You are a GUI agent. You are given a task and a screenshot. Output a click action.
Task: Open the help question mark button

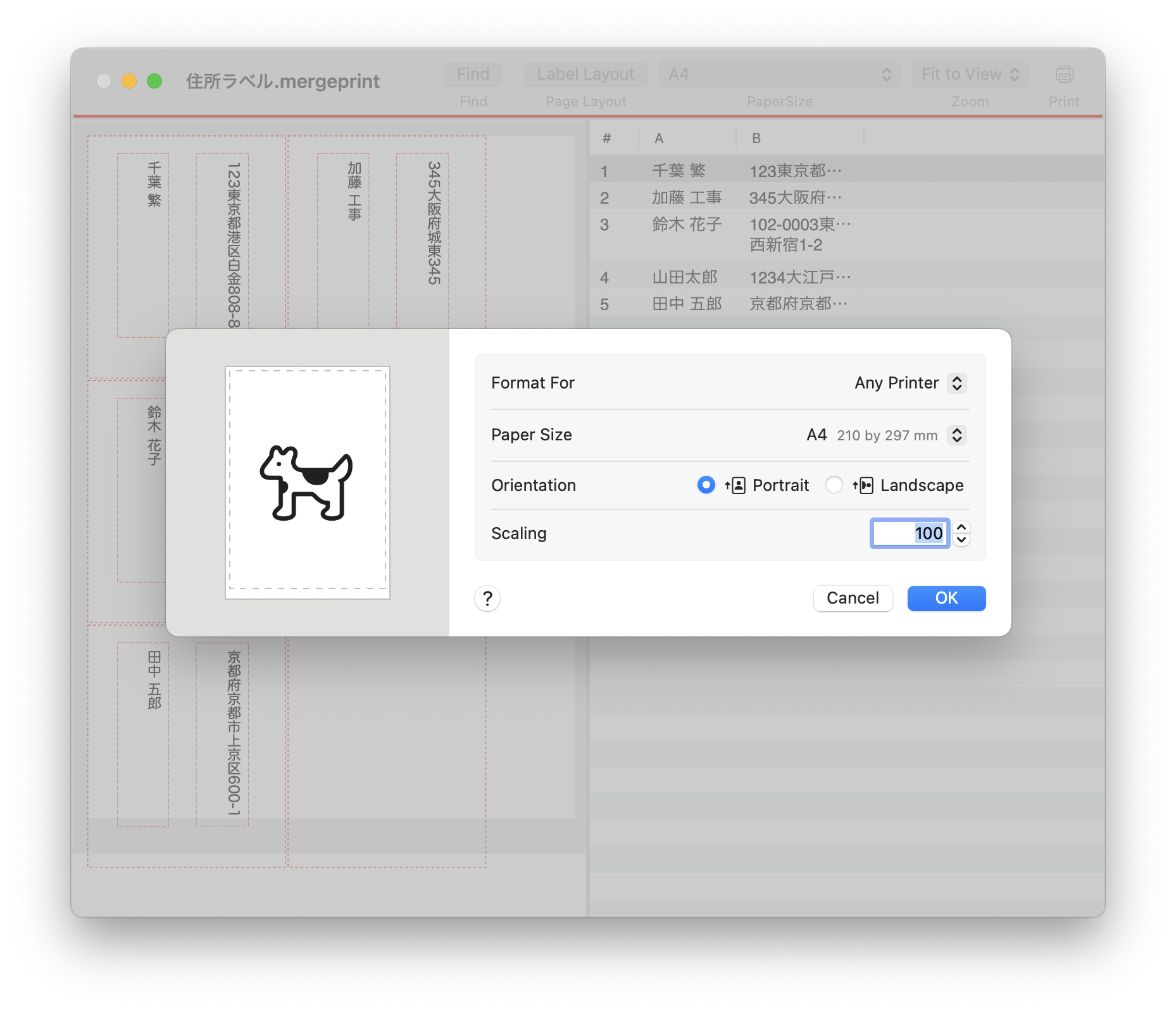487,599
